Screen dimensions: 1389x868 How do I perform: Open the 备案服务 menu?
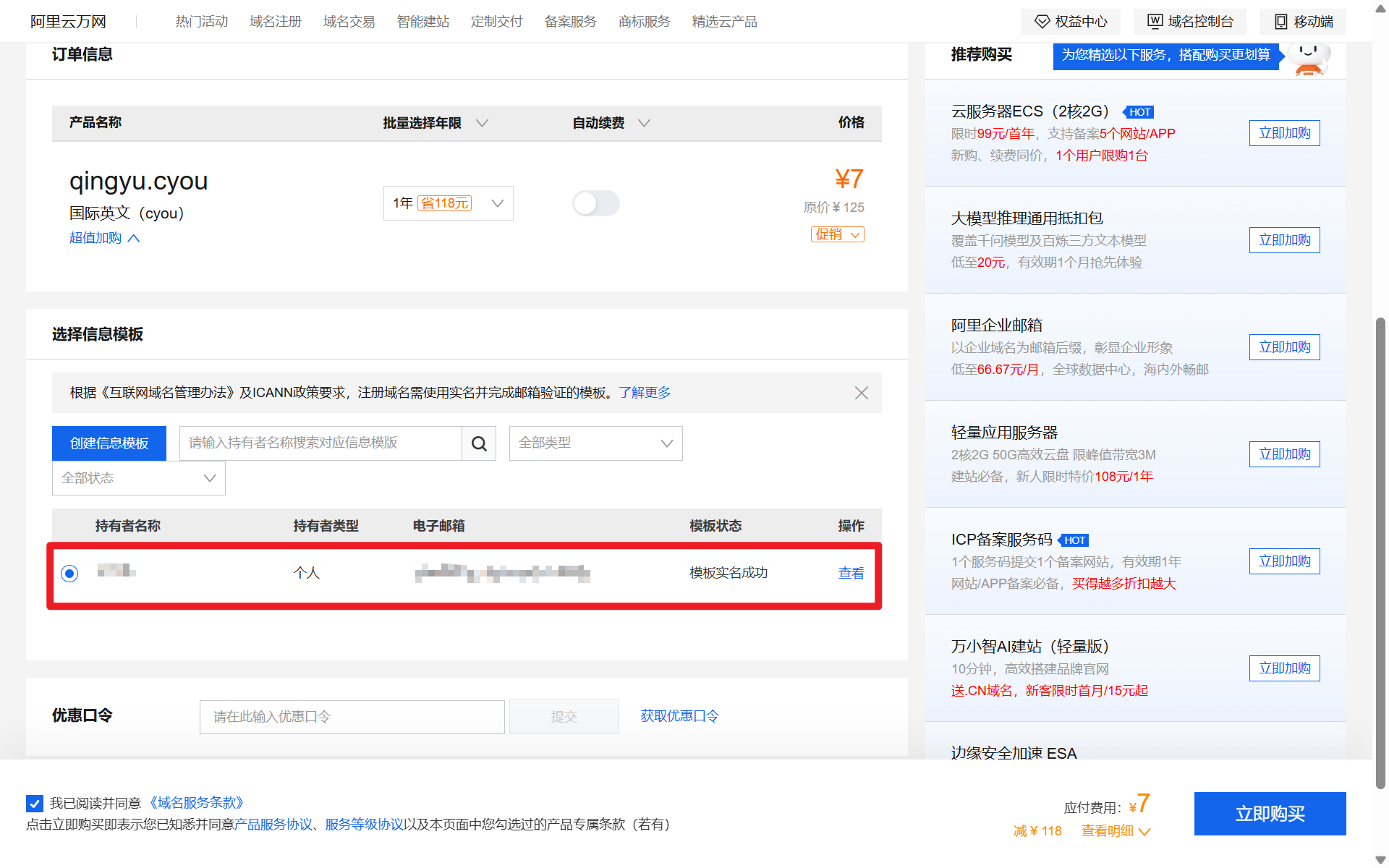[571, 22]
